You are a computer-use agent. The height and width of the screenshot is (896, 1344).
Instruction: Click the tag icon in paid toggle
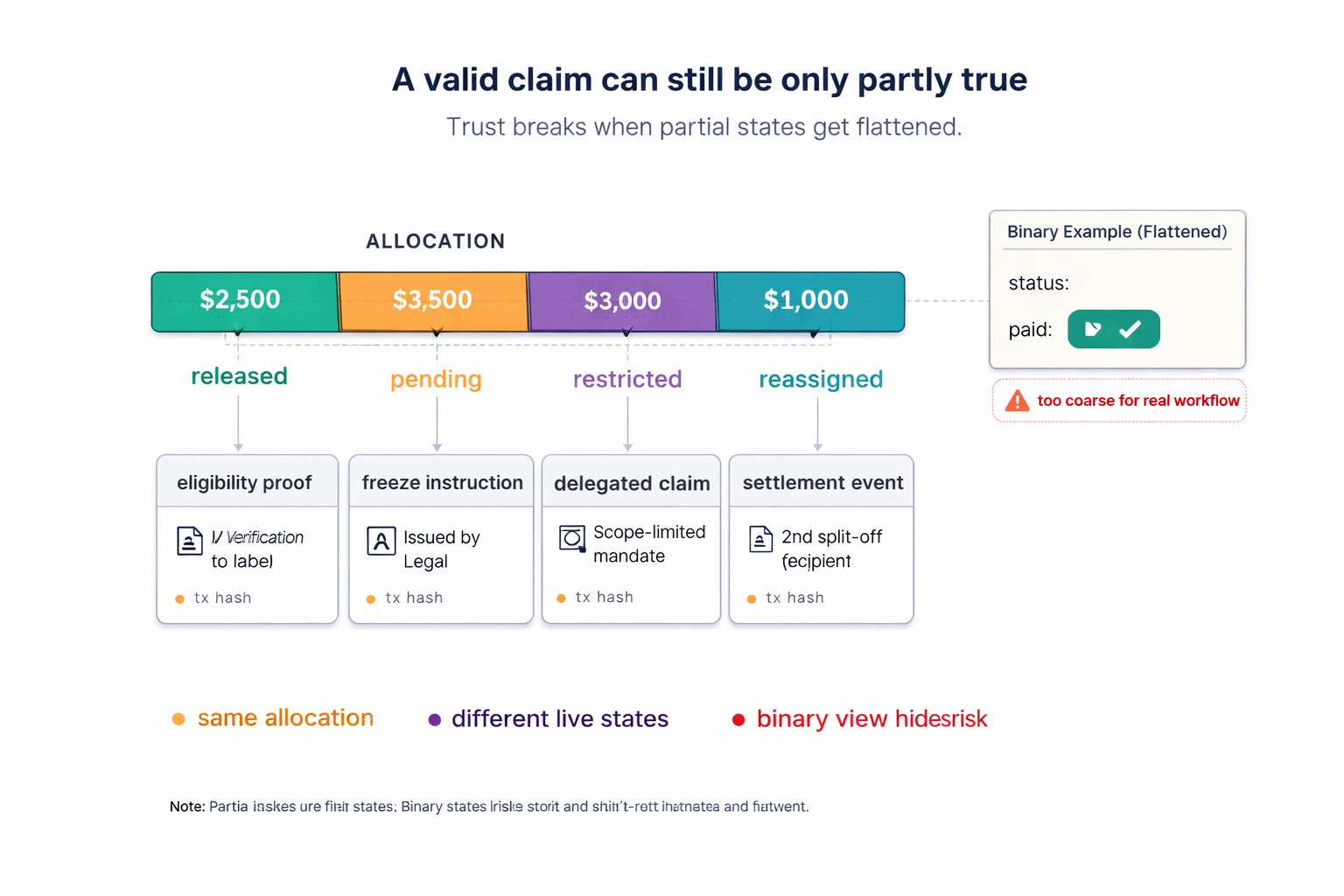[x=1093, y=329]
